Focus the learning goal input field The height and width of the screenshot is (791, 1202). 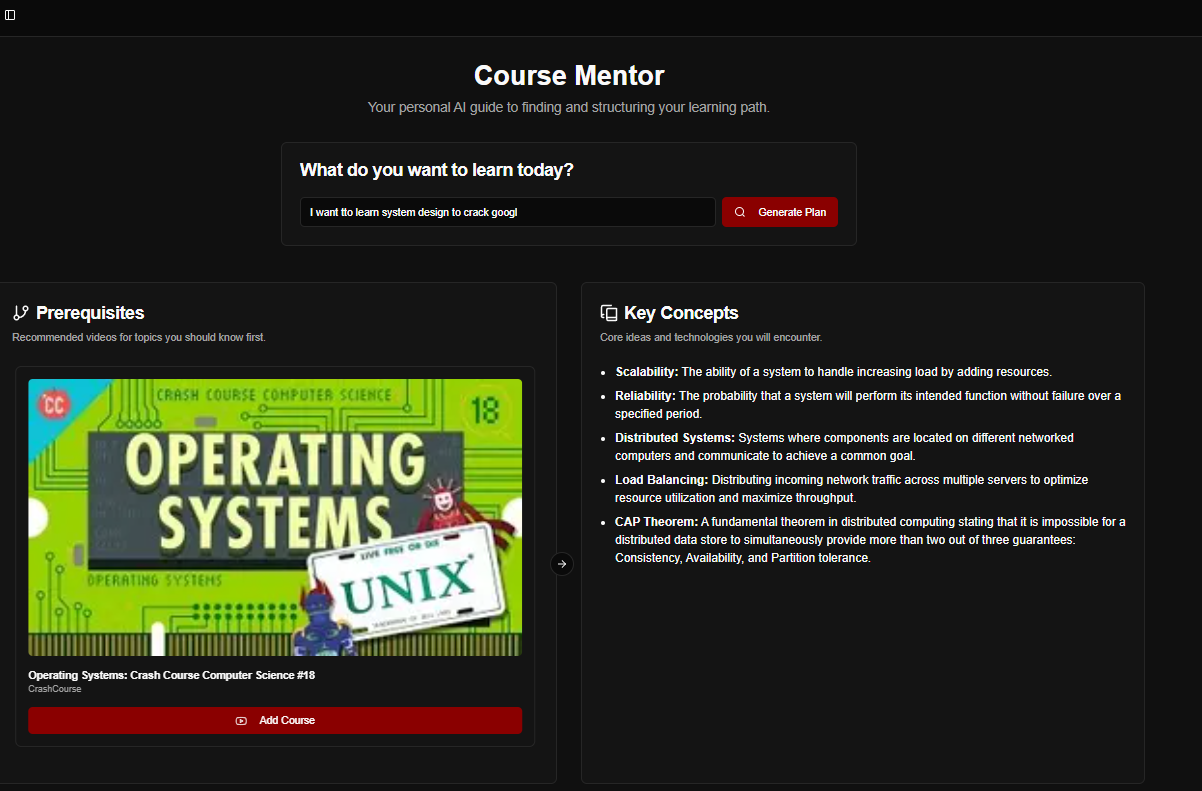(x=508, y=212)
